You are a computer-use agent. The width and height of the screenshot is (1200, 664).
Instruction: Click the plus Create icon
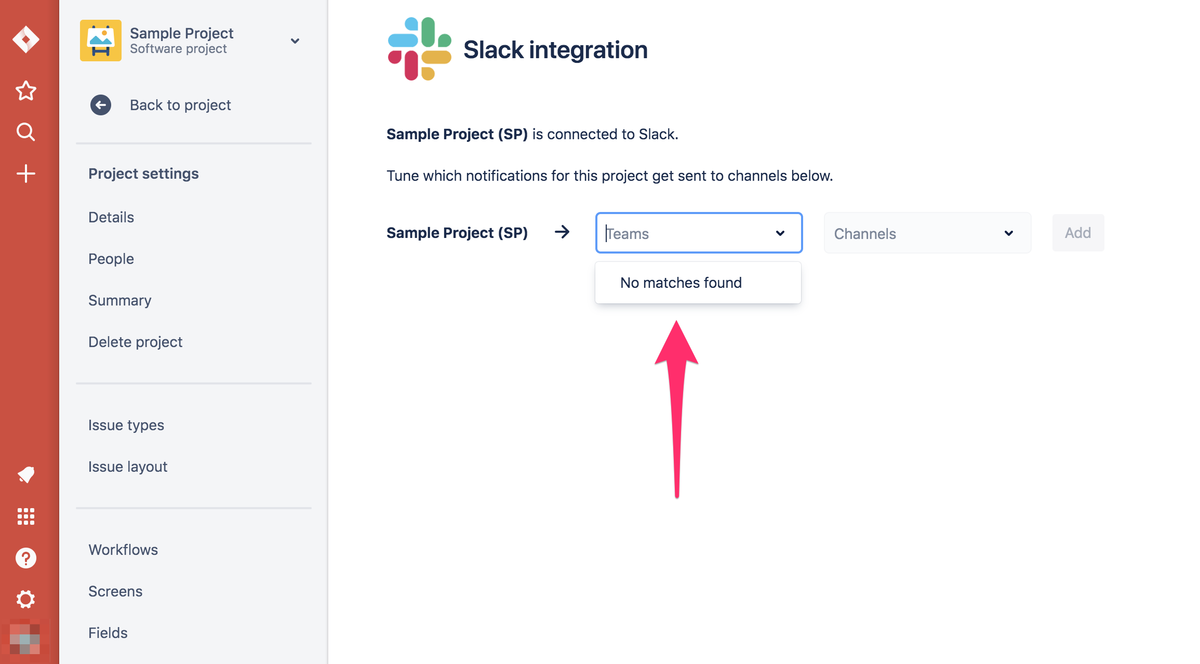pyautogui.click(x=26, y=174)
